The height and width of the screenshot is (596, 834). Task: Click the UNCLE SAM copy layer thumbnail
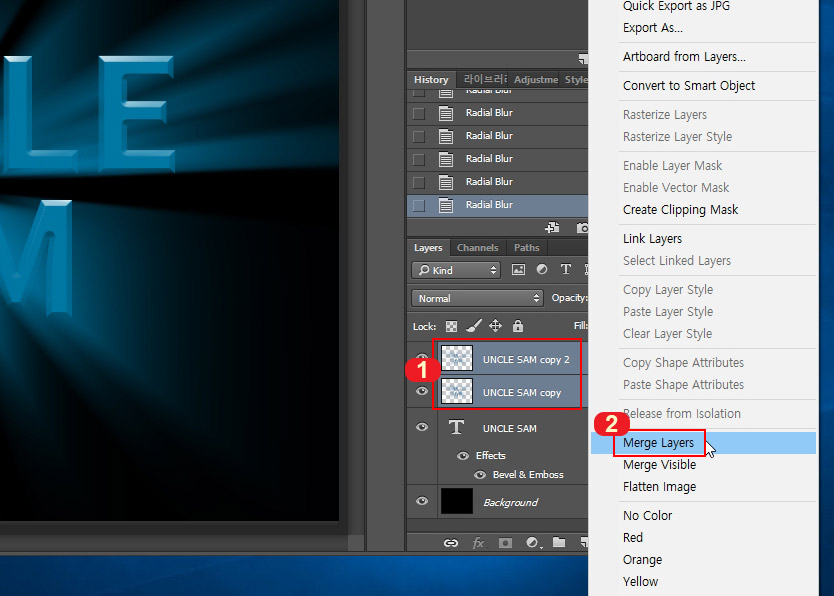457,391
